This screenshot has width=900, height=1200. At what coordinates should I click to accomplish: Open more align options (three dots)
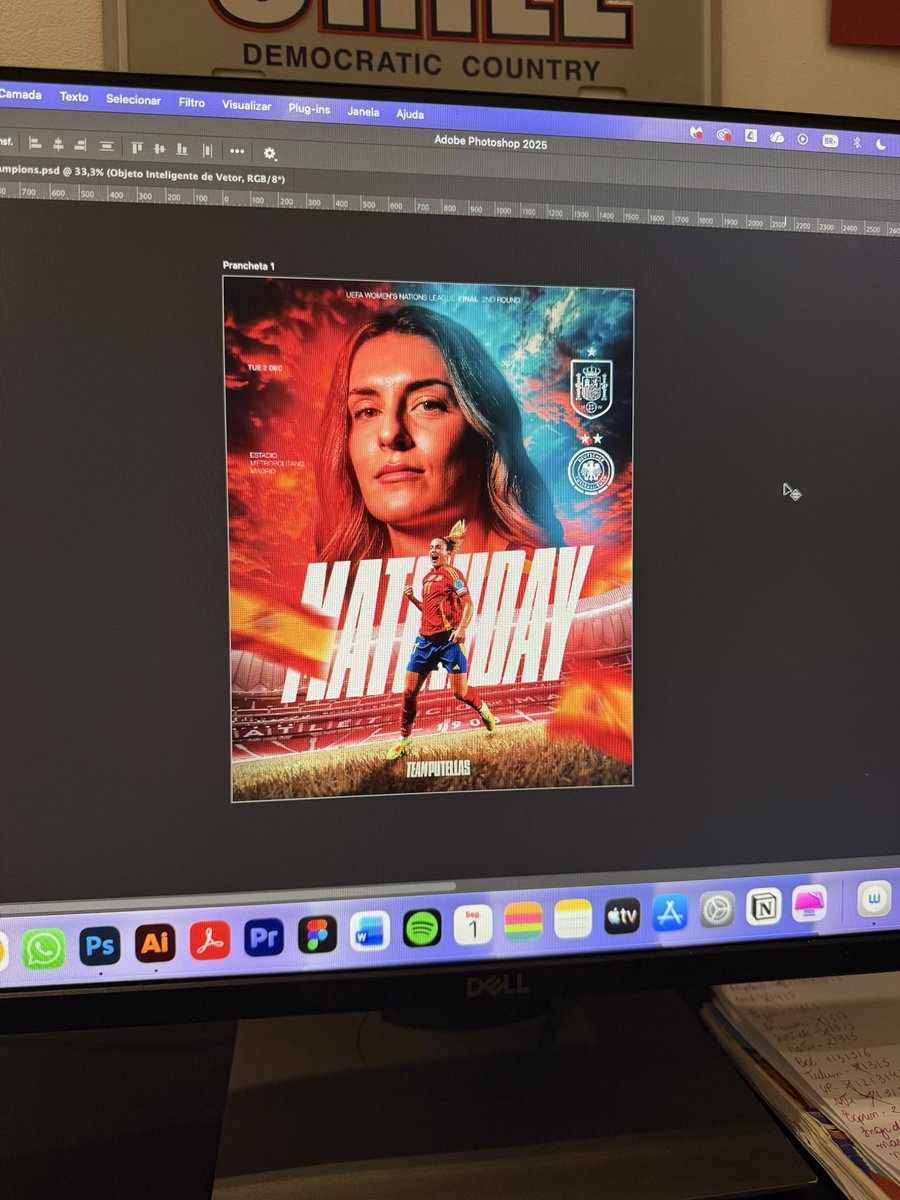click(x=237, y=151)
